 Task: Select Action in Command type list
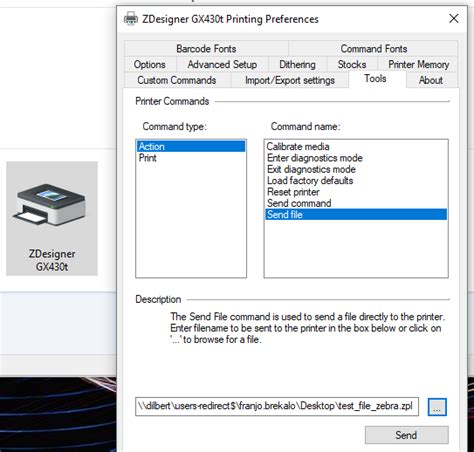(x=191, y=146)
